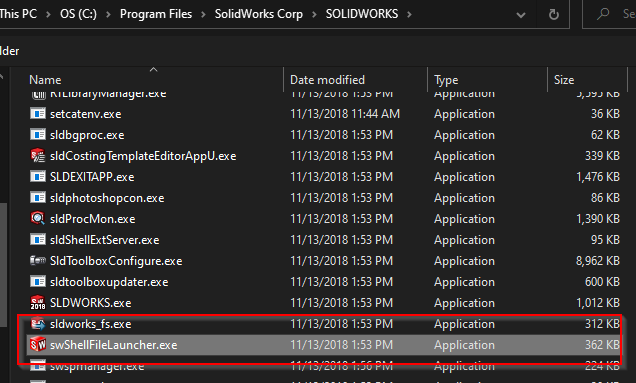636x383 pixels.
Task: Select the sldworks_fs.exe icon
Action: click(x=38, y=323)
